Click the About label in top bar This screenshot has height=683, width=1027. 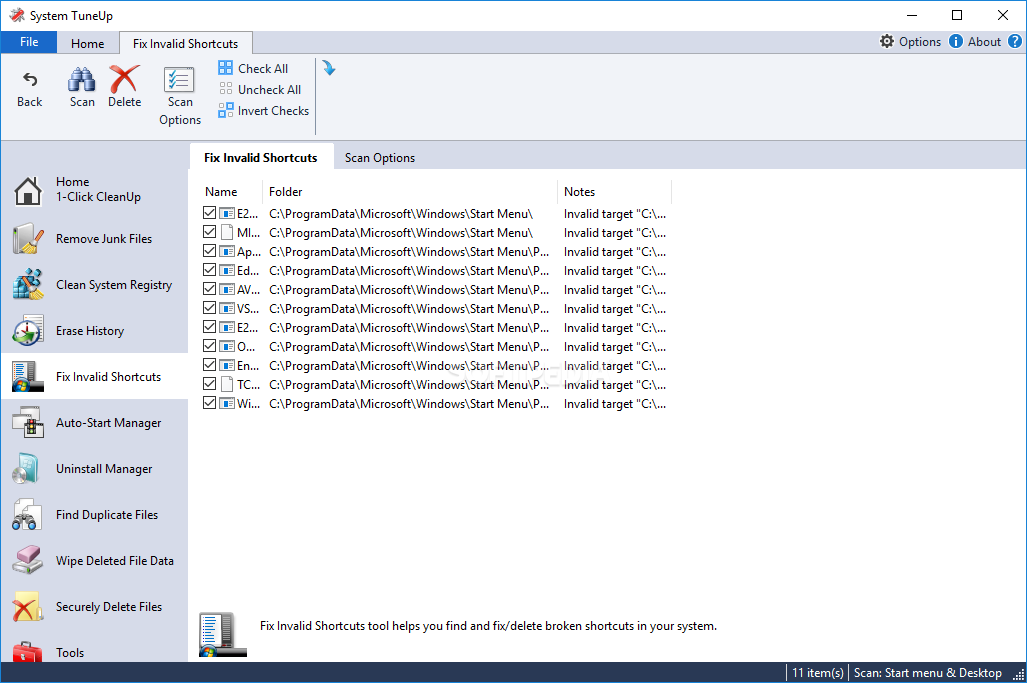984,42
